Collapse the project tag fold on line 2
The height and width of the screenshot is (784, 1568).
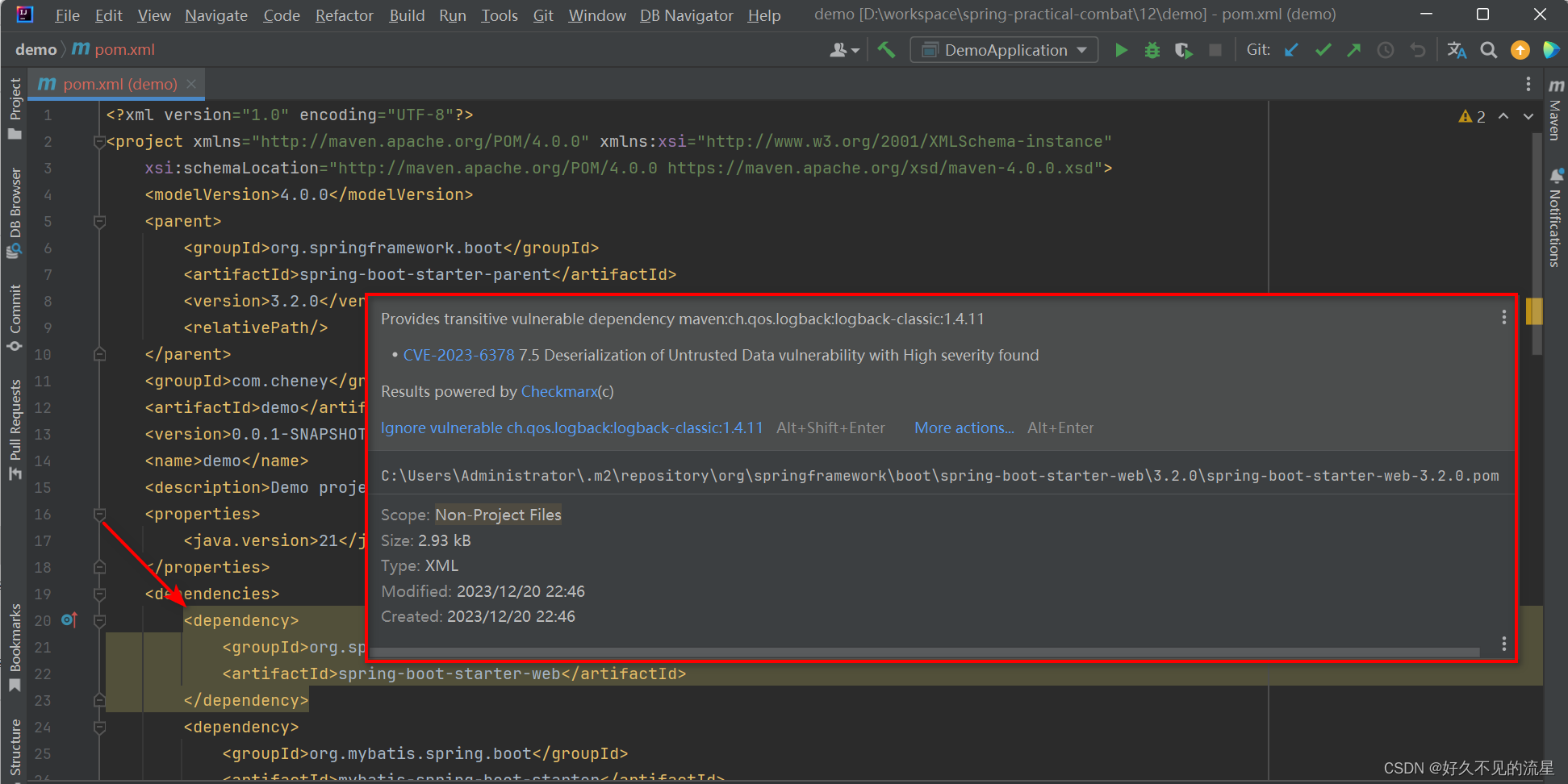(99, 142)
